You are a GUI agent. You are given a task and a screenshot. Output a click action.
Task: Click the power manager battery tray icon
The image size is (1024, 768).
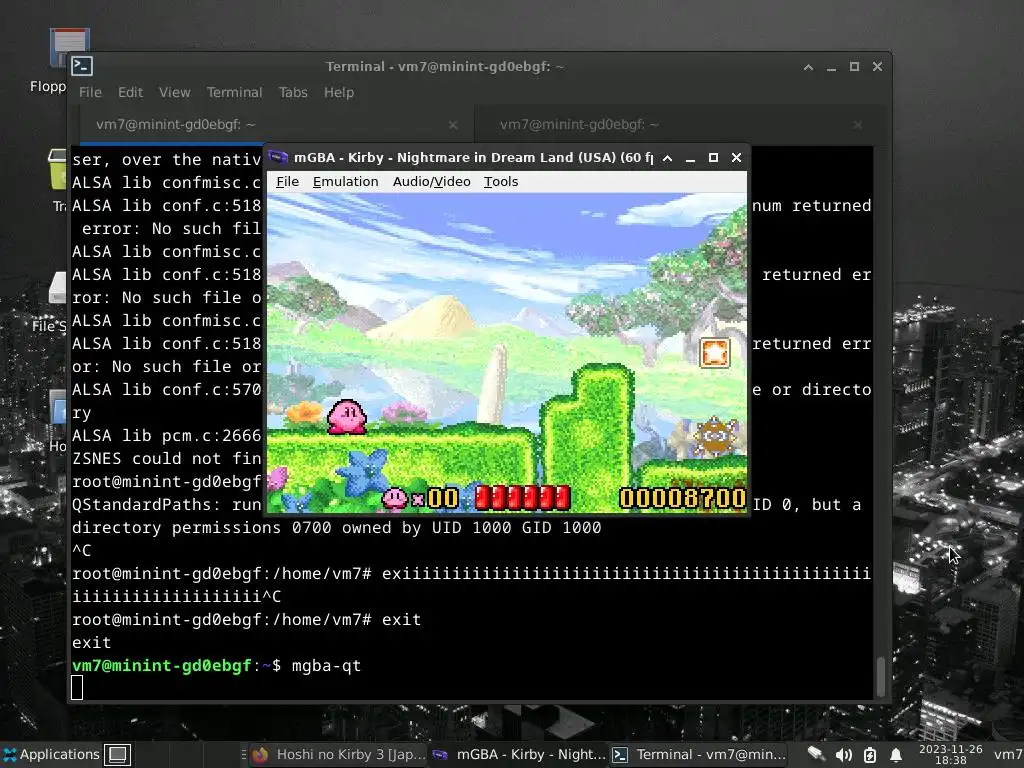pyautogui.click(x=870, y=755)
